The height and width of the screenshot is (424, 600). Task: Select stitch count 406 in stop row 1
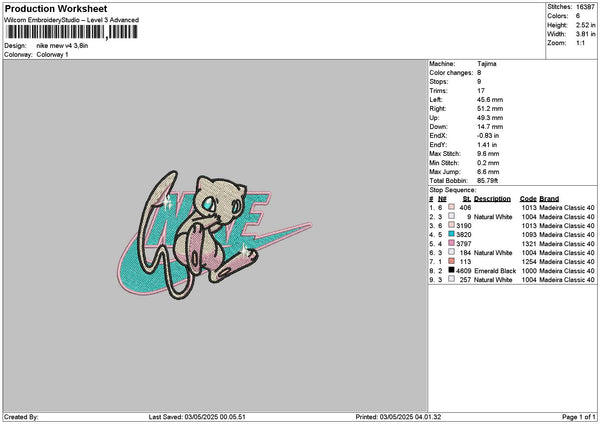pos(465,208)
